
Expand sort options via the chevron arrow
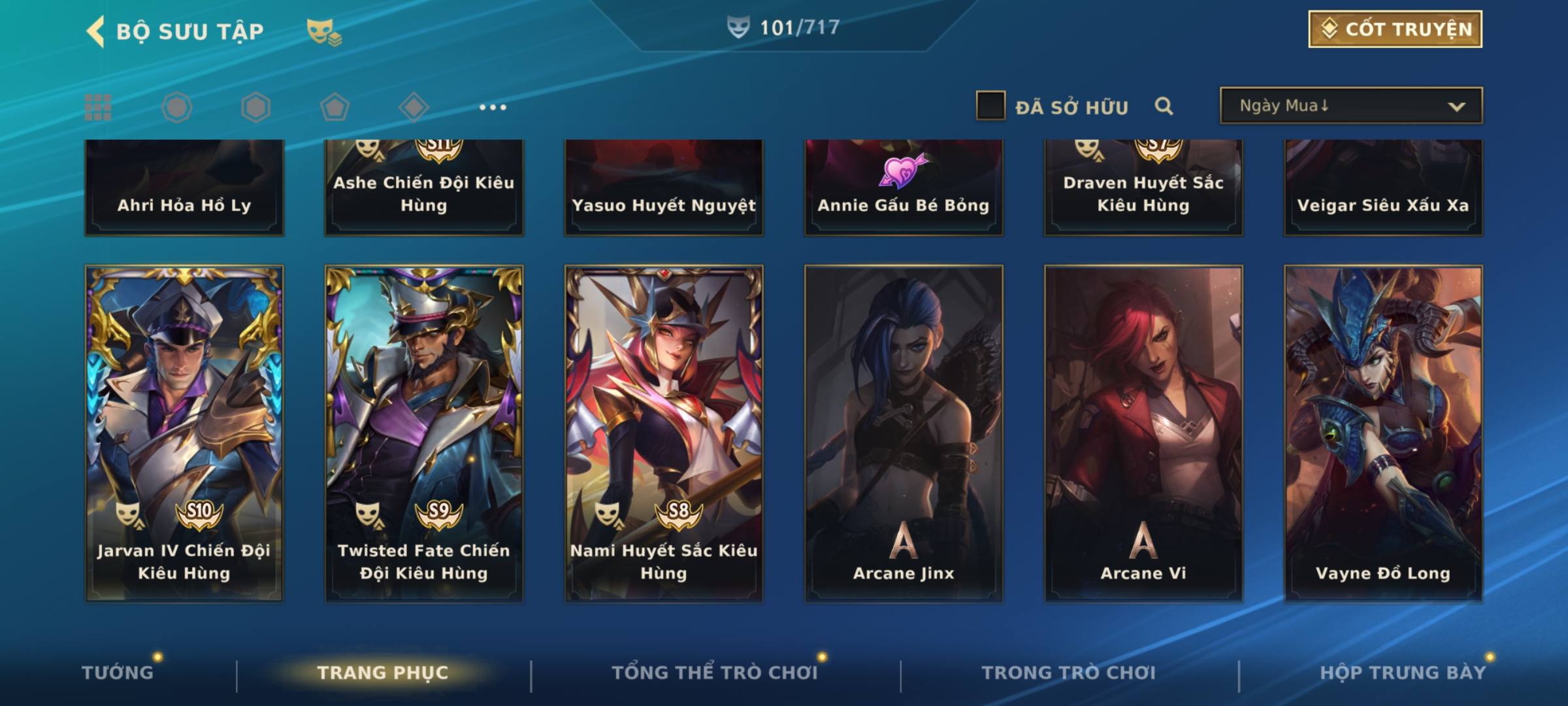(1456, 107)
